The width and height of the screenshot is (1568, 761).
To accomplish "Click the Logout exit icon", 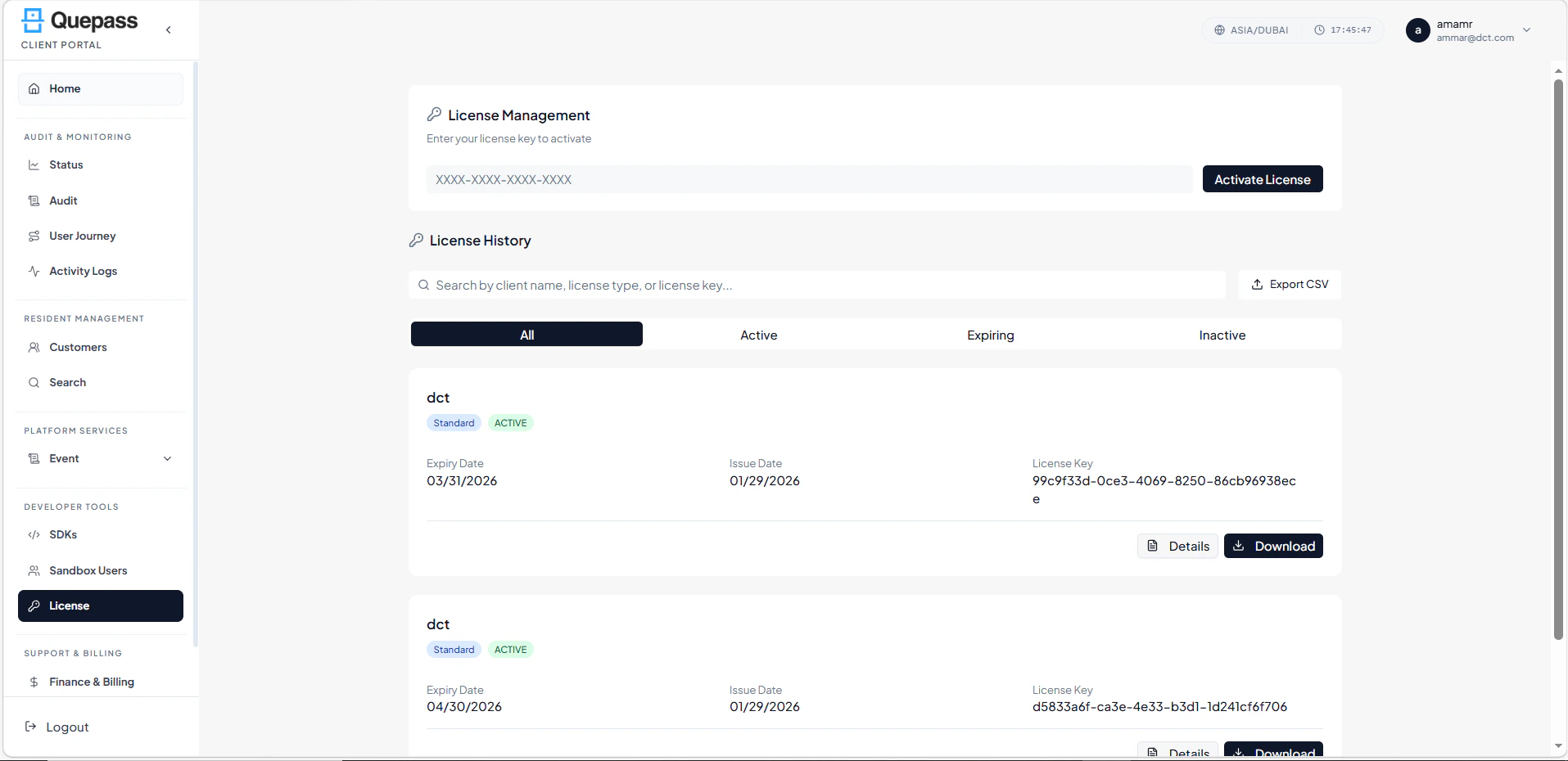I will 30,727.
